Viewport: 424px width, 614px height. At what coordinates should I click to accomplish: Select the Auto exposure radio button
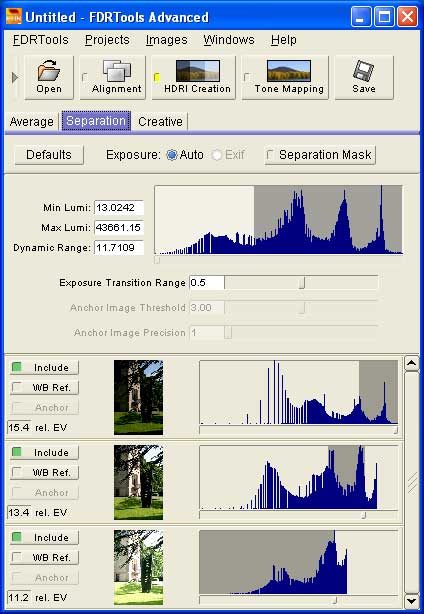click(171, 155)
